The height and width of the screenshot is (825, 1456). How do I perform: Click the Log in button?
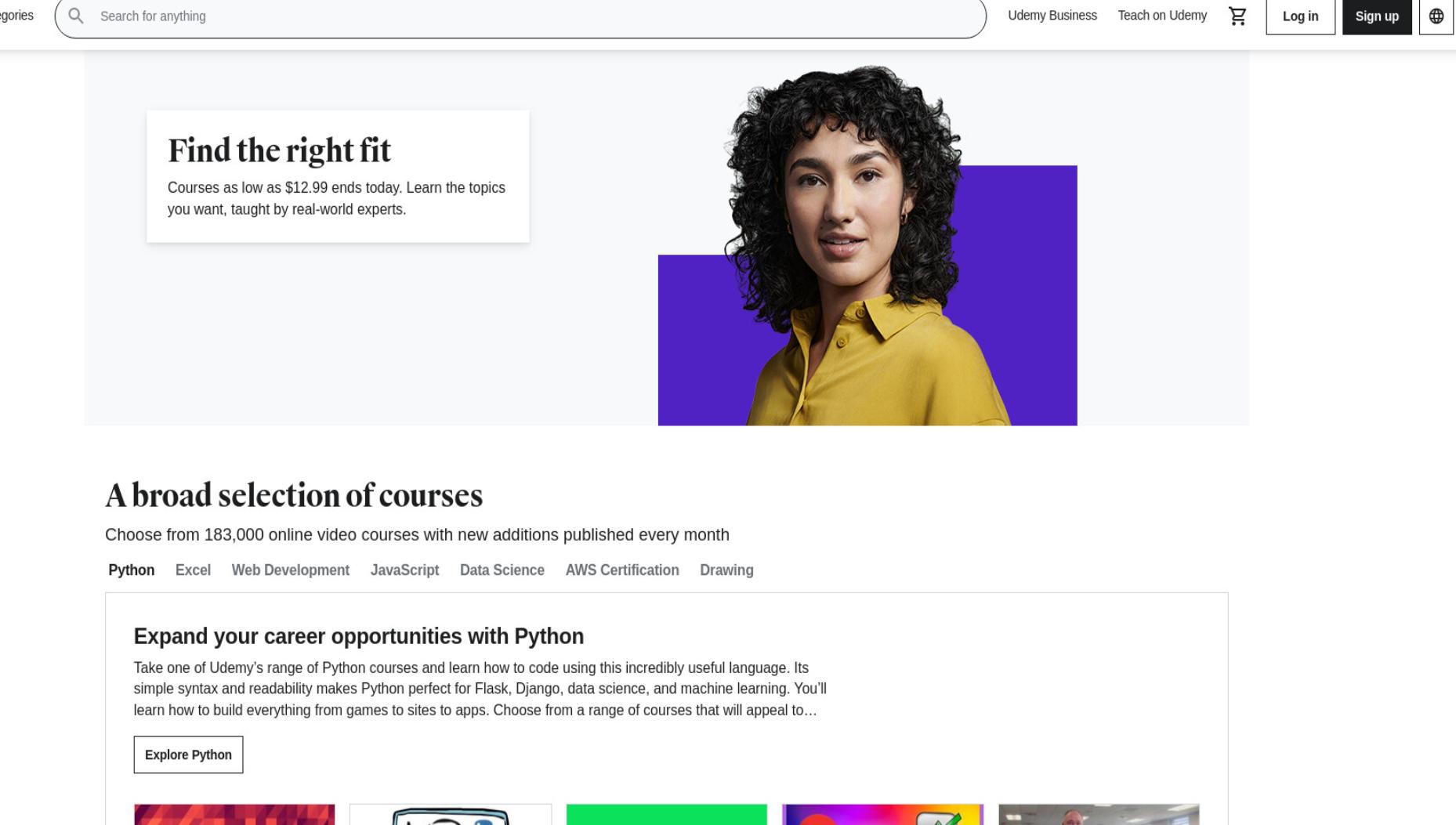click(1300, 16)
